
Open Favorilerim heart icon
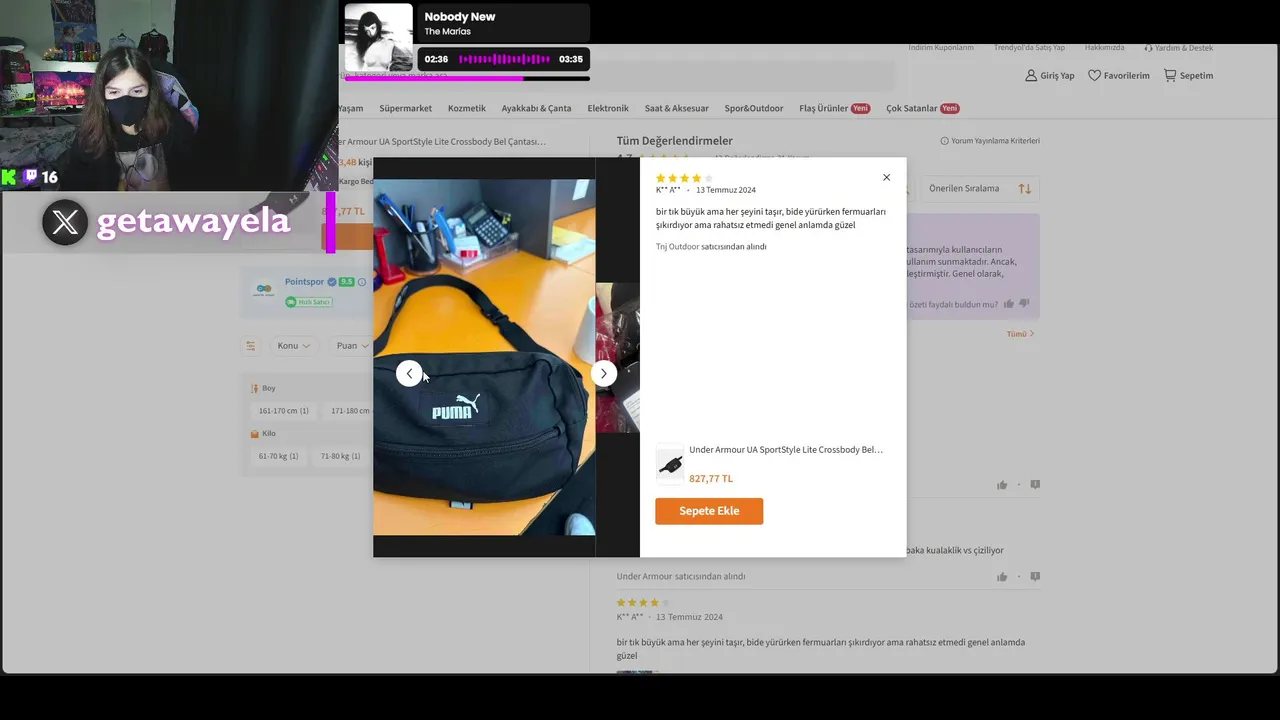pos(1094,75)
